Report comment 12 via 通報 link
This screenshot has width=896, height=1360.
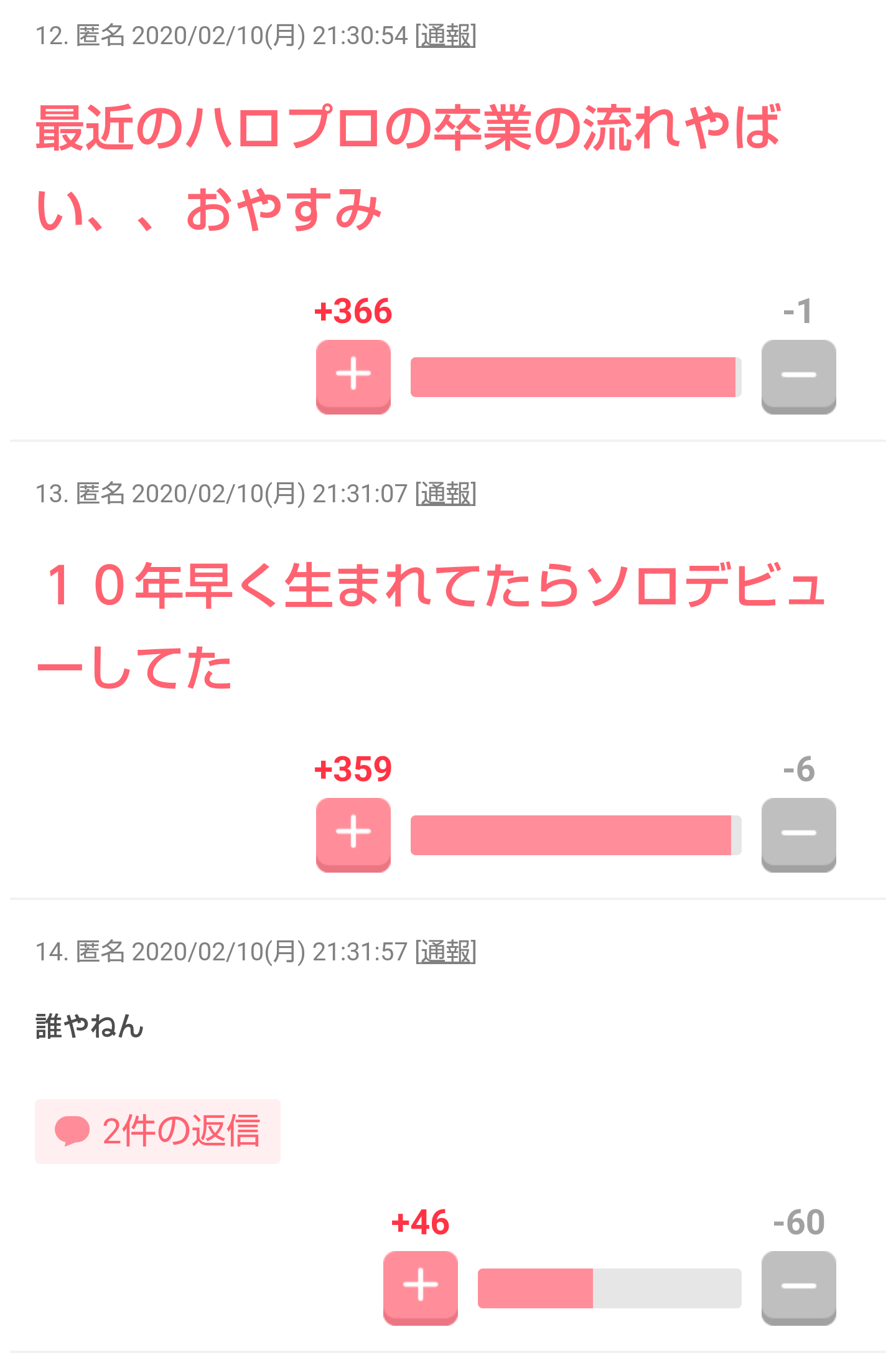coord(446,35)
